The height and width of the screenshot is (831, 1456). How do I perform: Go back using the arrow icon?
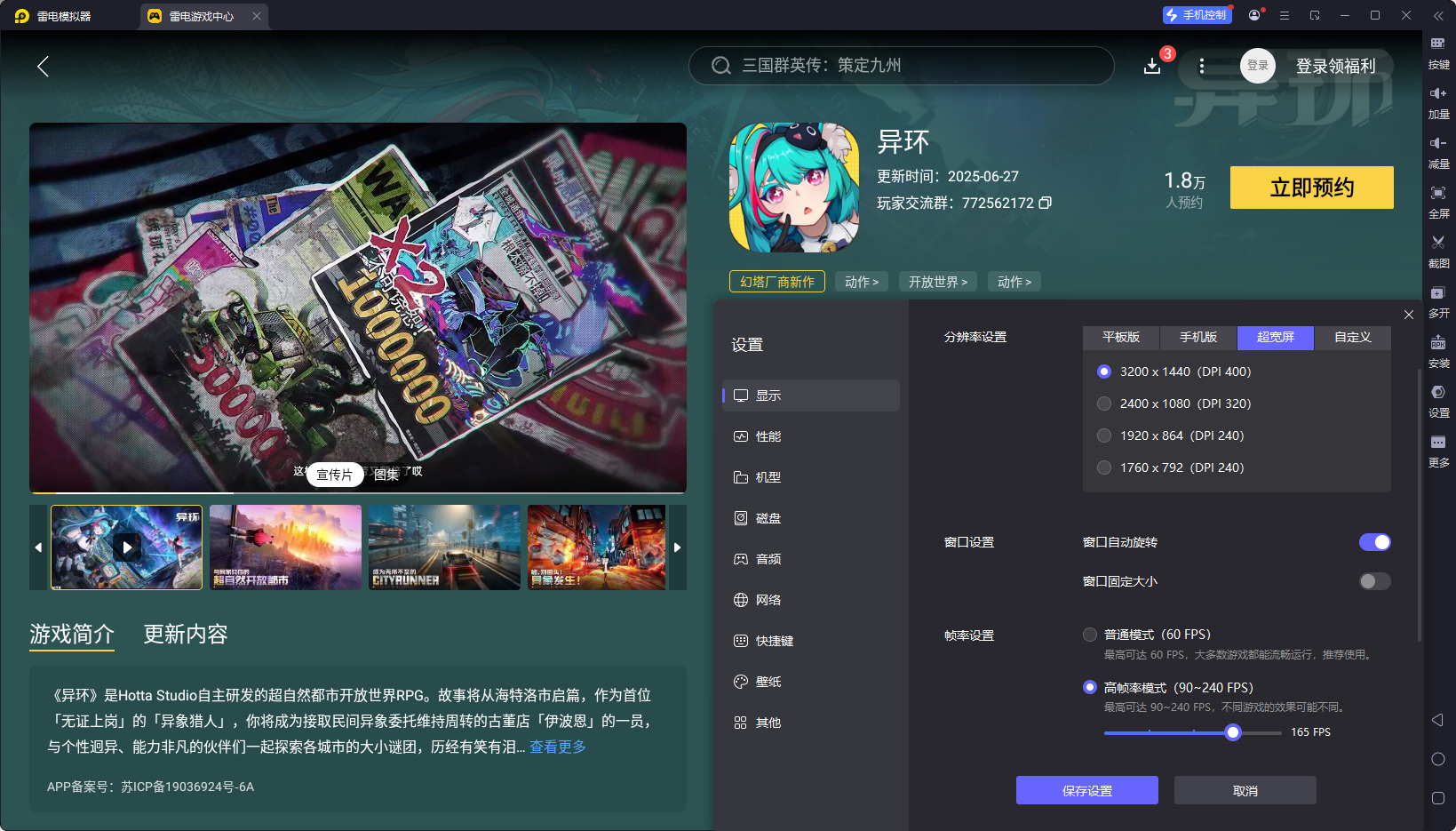click(x=43, y=66)
